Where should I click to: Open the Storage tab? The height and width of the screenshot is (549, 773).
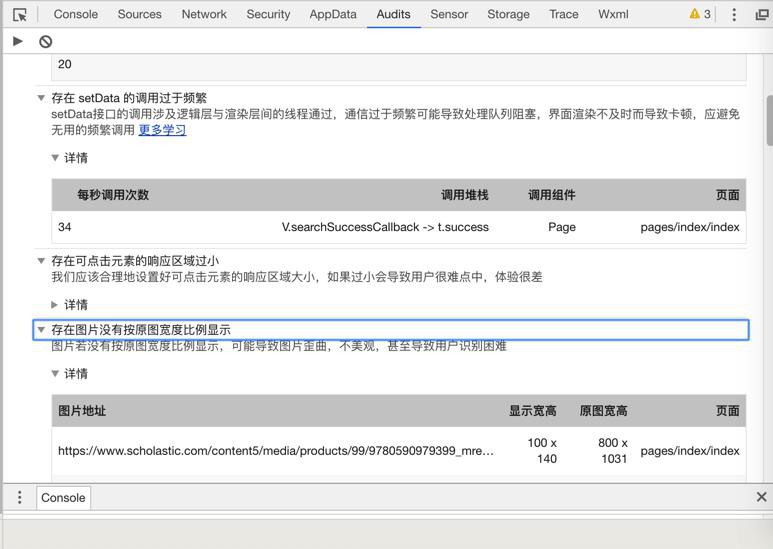pyautogui.click(x=508, y=14)
